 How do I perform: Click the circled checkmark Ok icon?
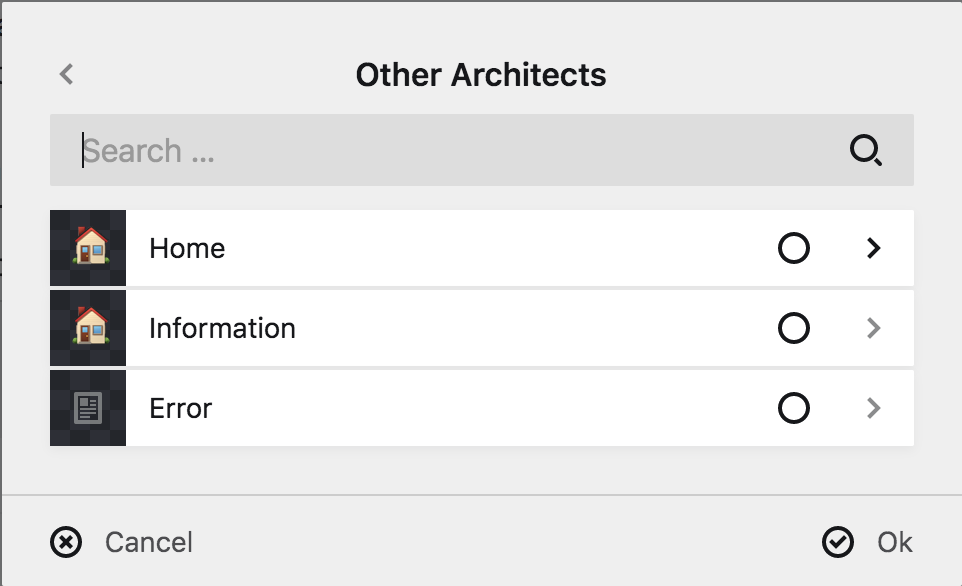tap(837, 542)
